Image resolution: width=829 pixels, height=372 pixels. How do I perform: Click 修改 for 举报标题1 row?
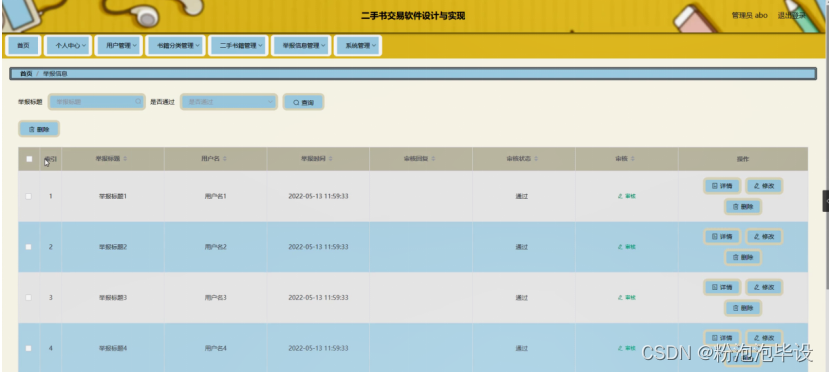[764, 186]
